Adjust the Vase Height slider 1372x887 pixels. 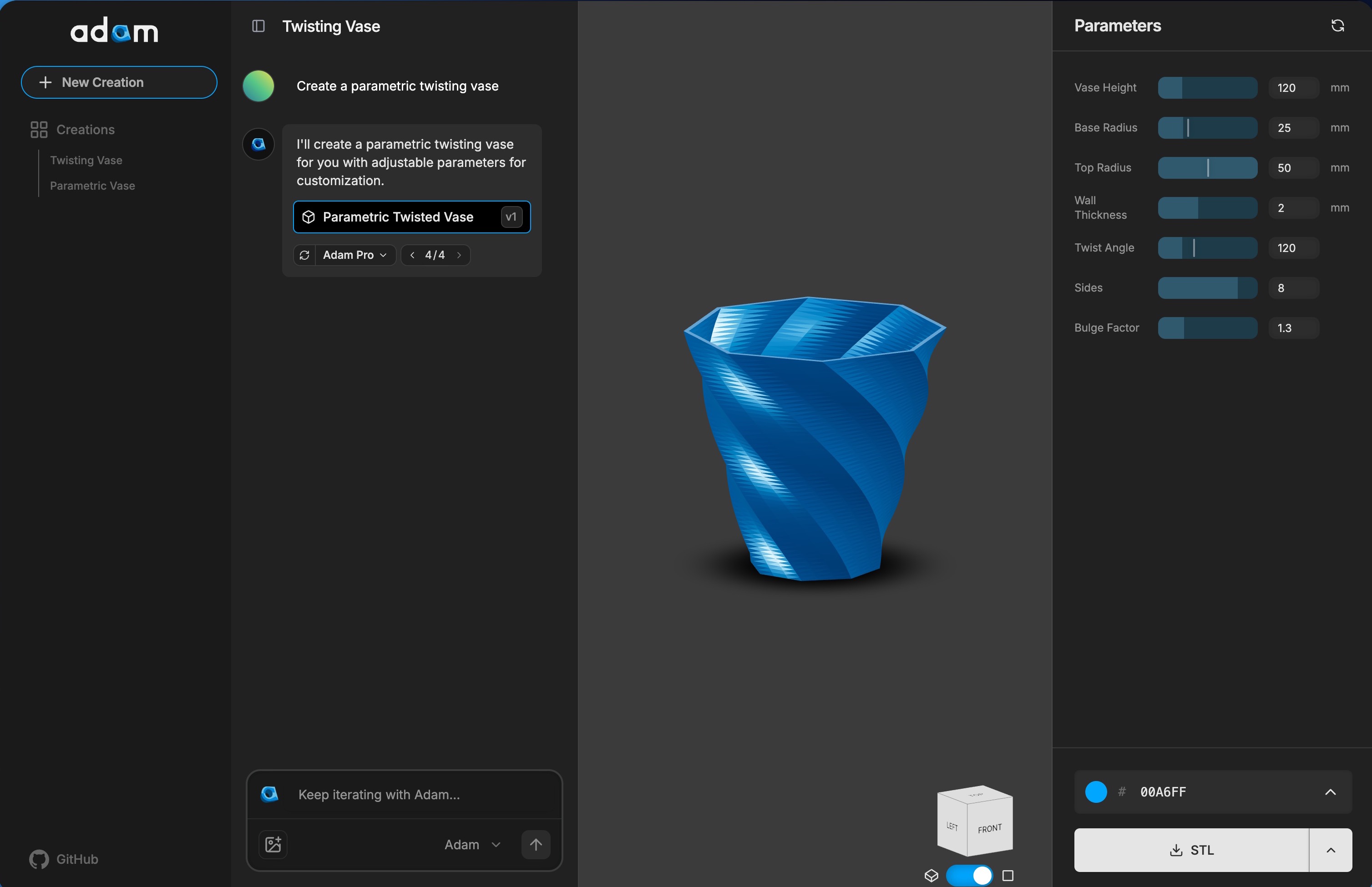(x=1207, y=87)
